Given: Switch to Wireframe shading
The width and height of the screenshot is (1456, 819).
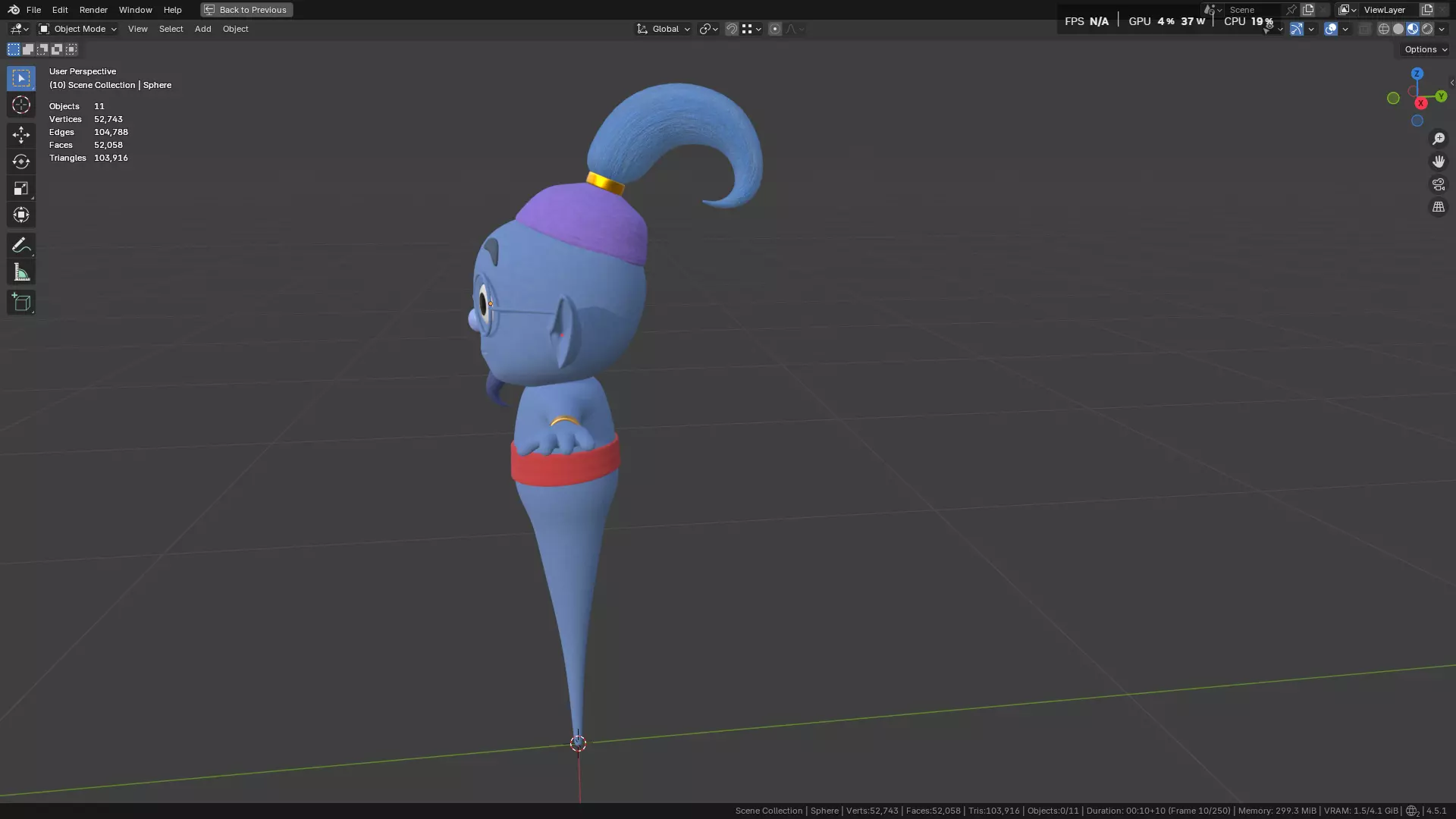Looking at the screenshot, I should point(1384,29).
